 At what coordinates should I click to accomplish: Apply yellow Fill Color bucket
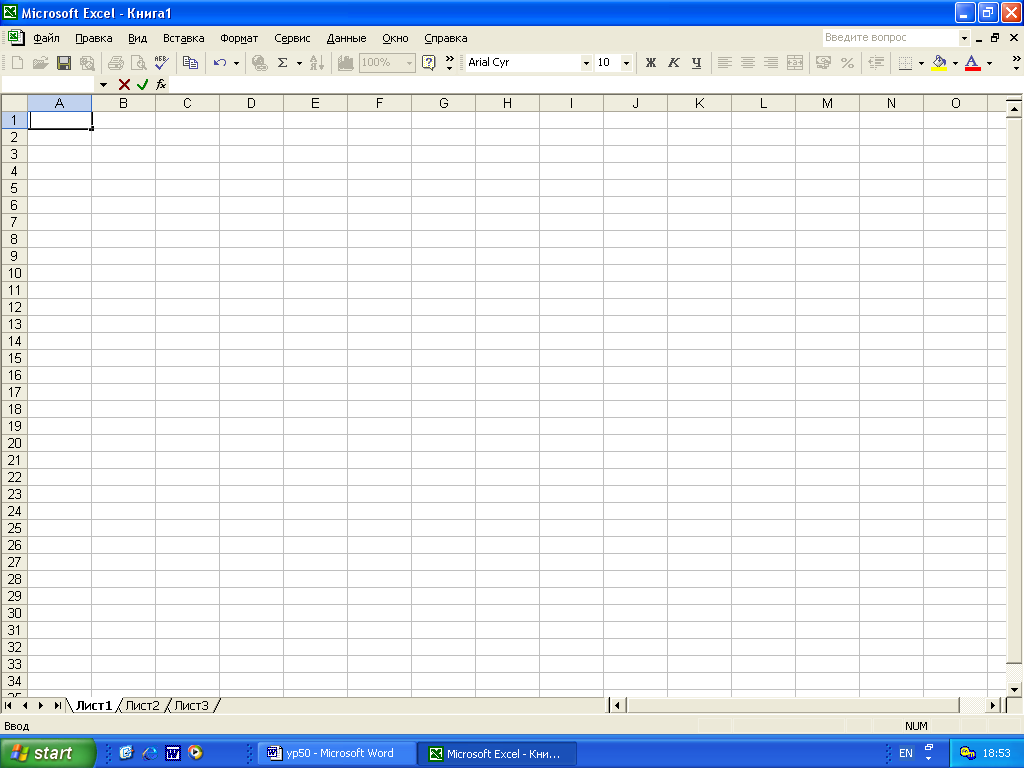click(x=939, y=63)
